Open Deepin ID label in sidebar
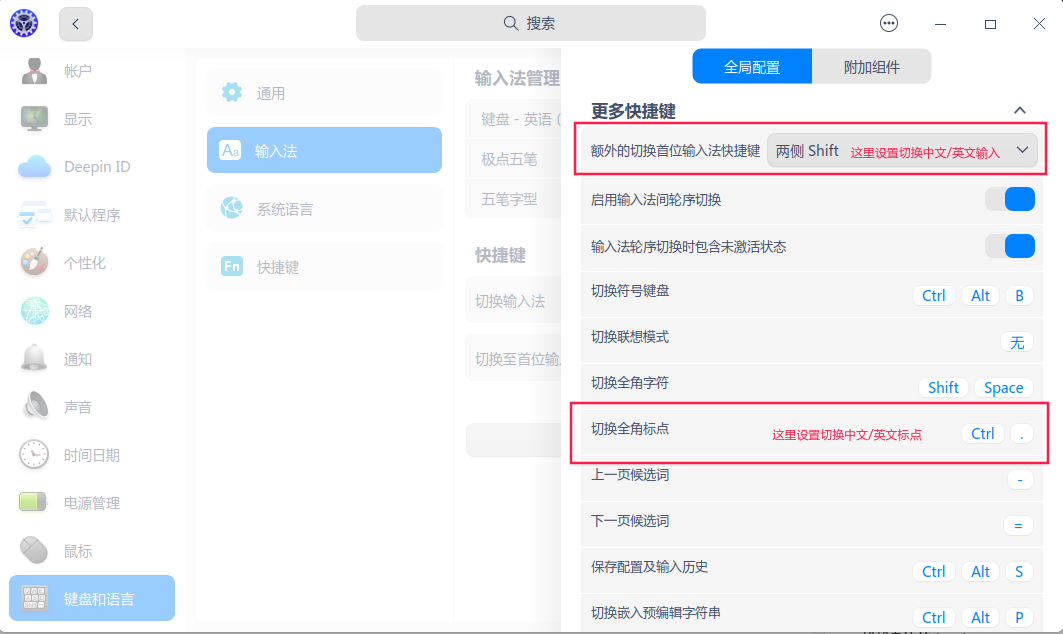 97,167
